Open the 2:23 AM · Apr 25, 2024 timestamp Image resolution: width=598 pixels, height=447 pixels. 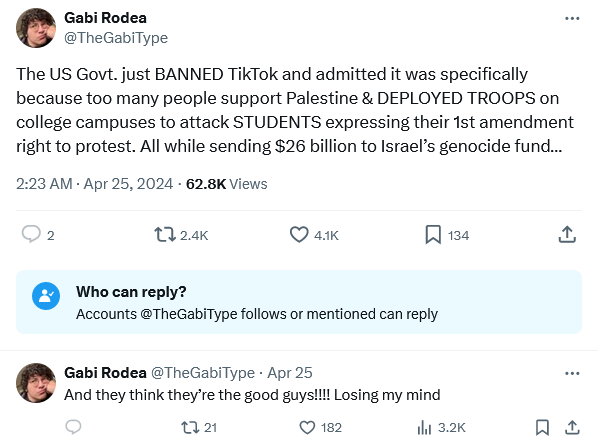(x=95, y=184)
